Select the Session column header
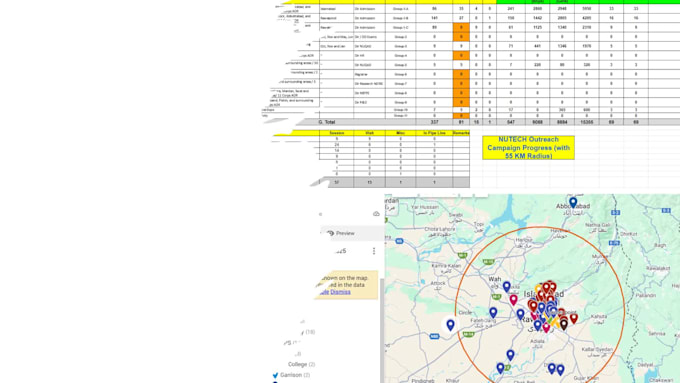The width and height of the screenshot is (680, 383). click(337, 133)
